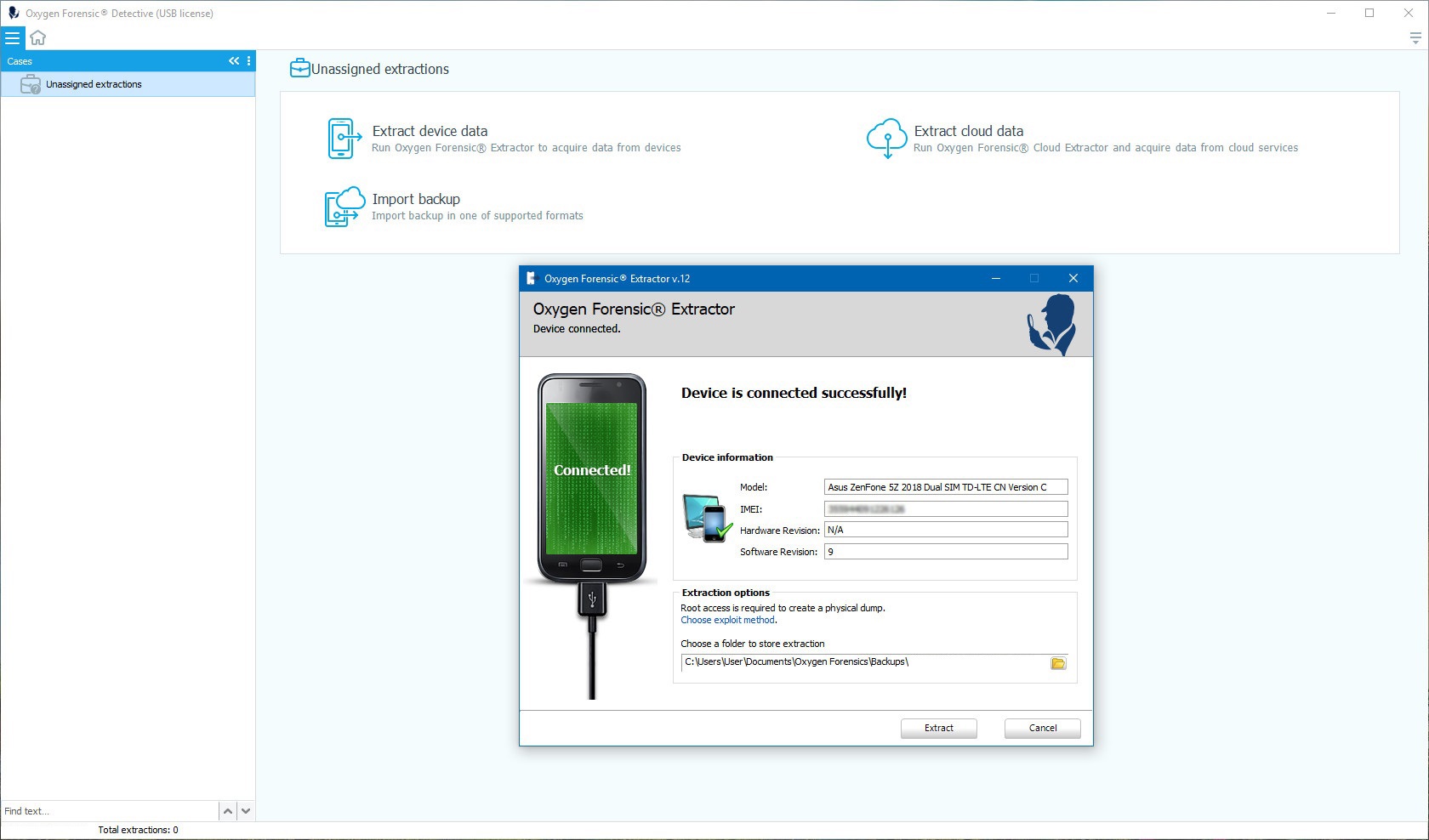
Task: Minimize the Detective main window
Action: 1331,13
